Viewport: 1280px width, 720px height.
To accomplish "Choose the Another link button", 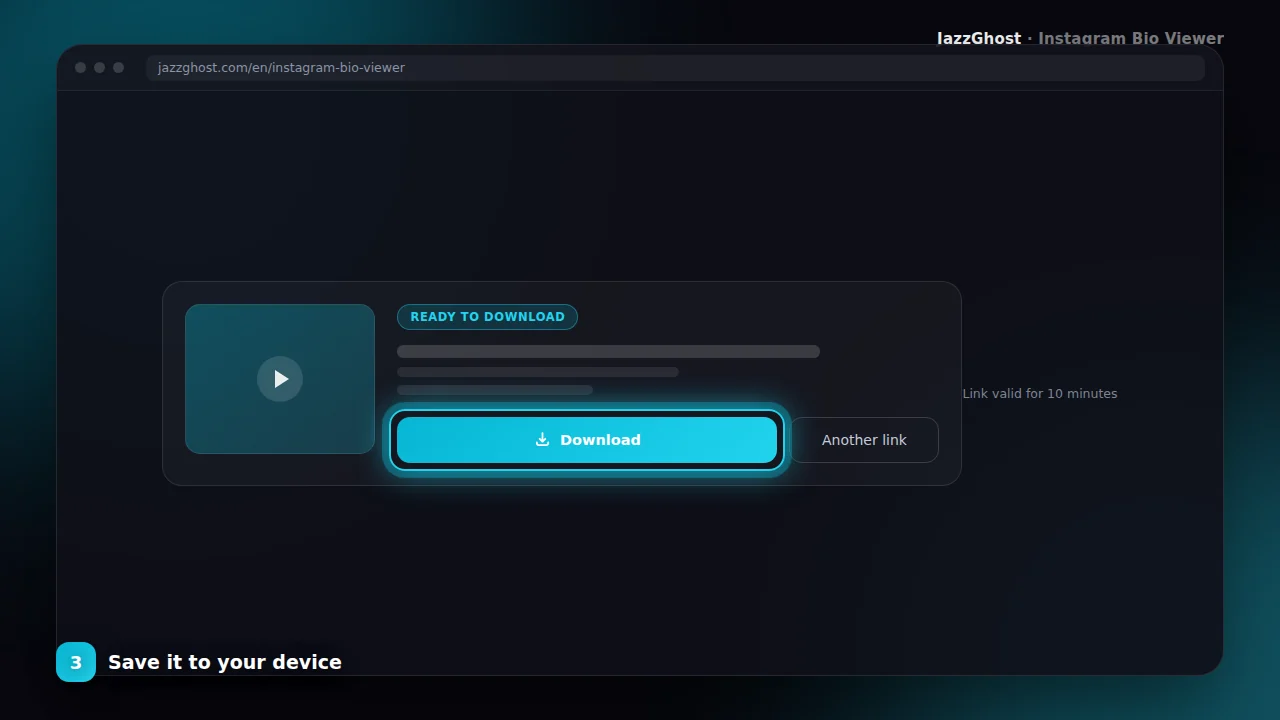I will (865, 440).
